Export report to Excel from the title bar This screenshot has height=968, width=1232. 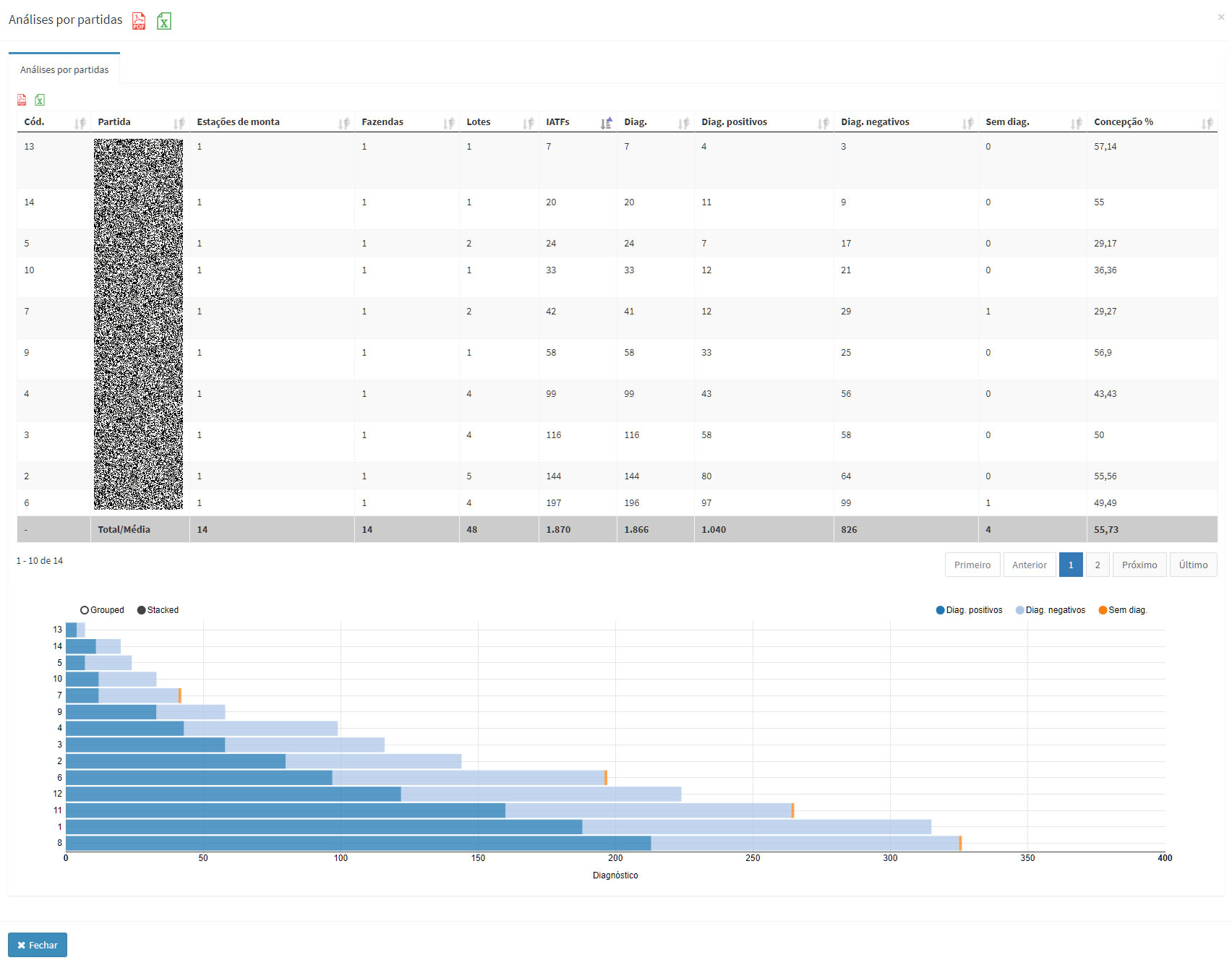(x=164, y=21)
